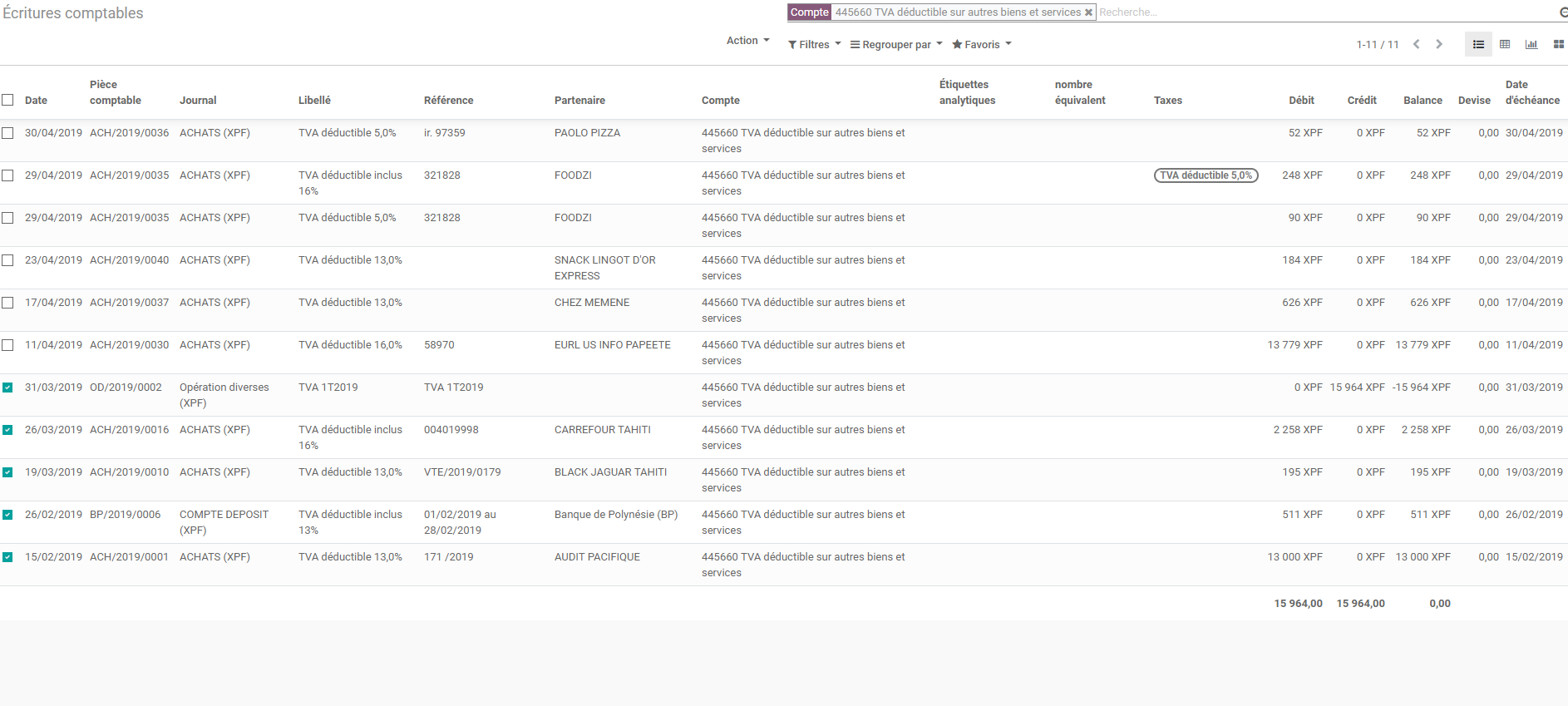The width and height of the screenshot is (1568, 706).
Task: Click the Recherche search input field
Action: 1322,12
